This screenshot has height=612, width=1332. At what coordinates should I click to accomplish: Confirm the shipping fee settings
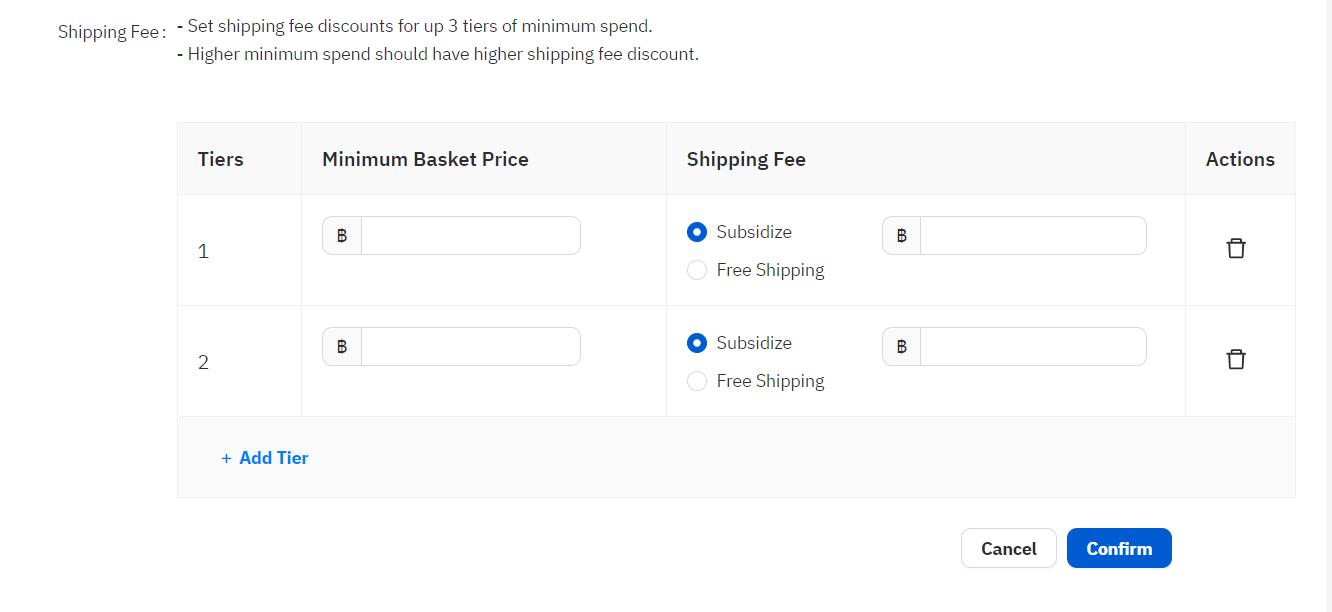coord(1119,548)
